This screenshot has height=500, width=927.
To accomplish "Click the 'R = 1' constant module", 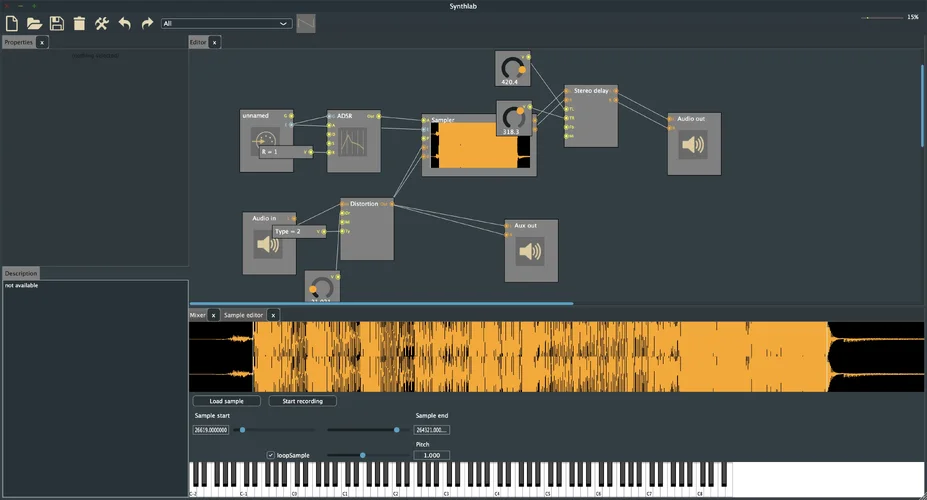I will pos(286,152).
